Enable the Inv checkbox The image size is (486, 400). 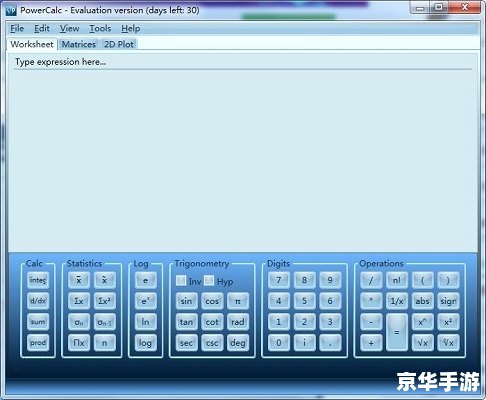181,280
